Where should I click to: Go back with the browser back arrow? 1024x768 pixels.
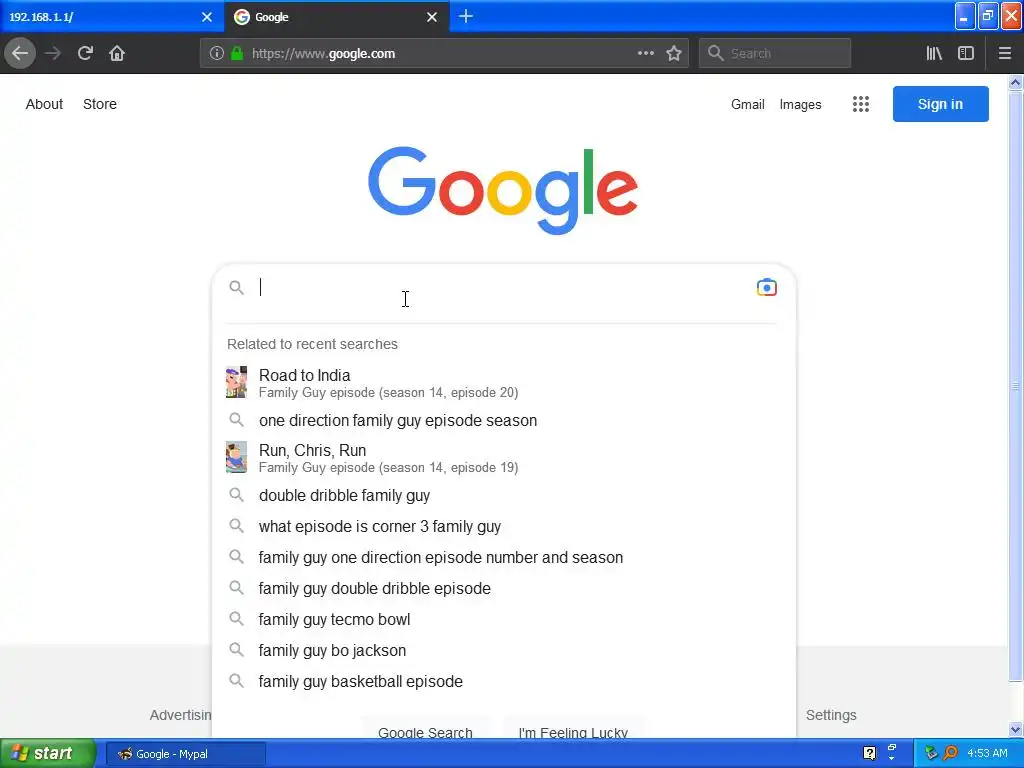coord(20,53)
